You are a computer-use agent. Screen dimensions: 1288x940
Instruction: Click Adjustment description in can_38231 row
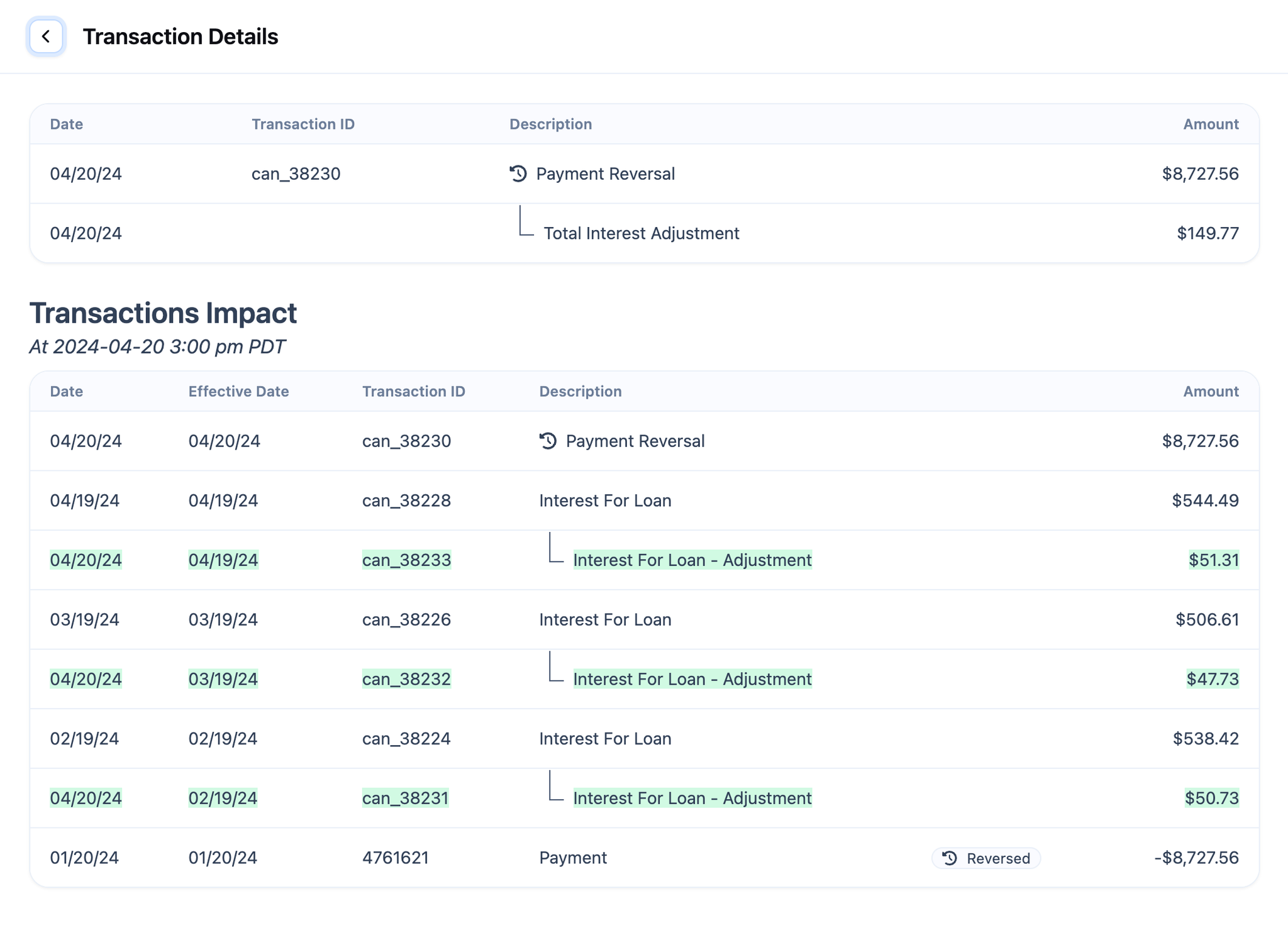click(692, 798)
